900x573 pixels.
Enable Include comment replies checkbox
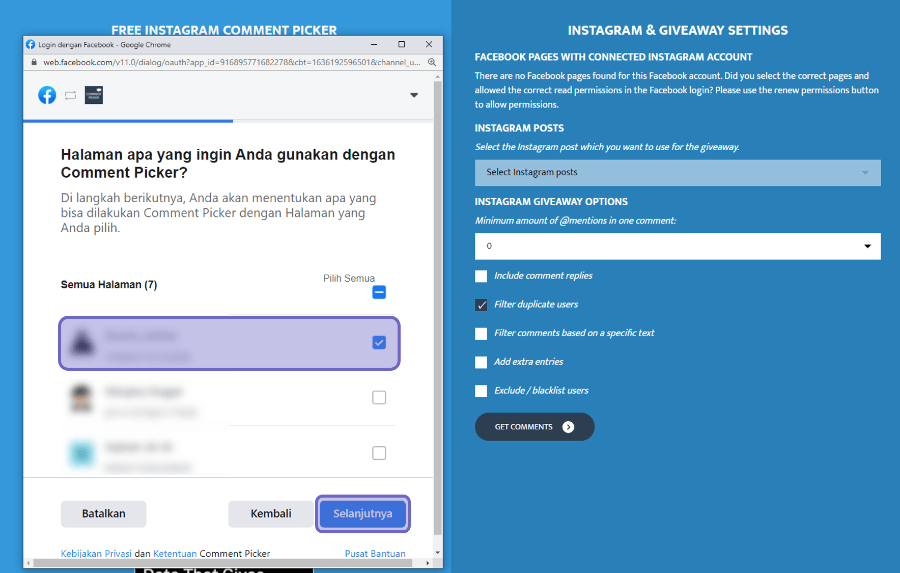[x=481, y=276]
